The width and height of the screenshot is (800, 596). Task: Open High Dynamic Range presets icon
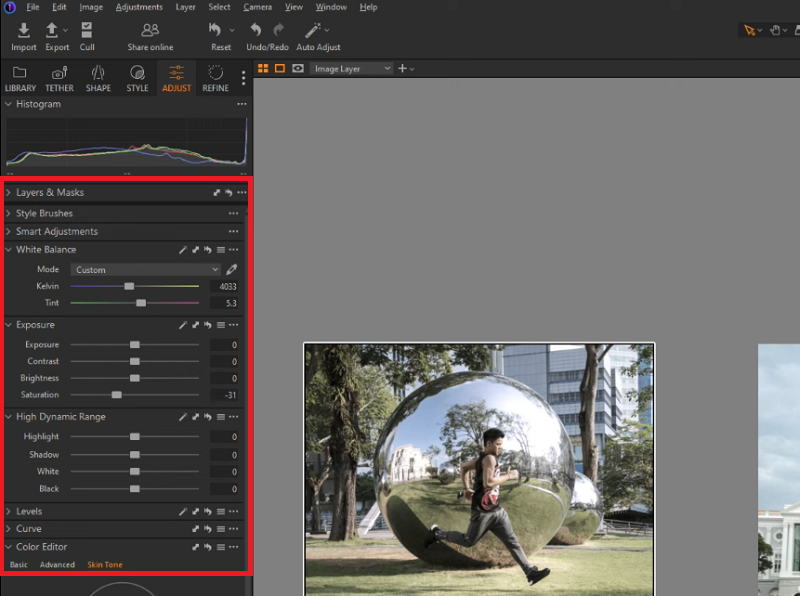(x=221, y=417)
